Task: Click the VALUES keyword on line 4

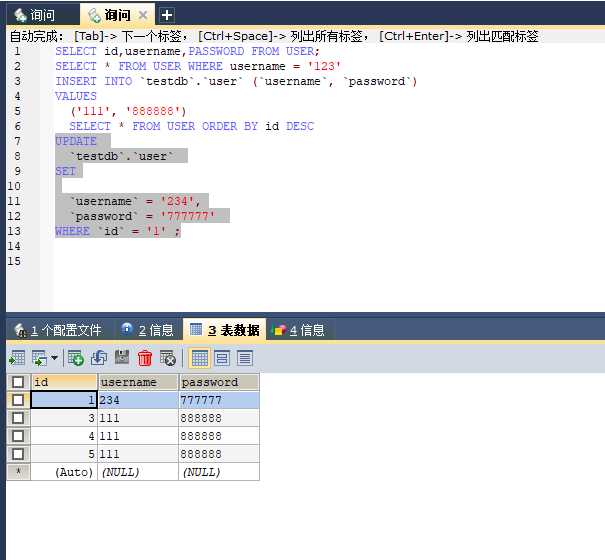Action: pyautogui.click(x=76, y=96)
